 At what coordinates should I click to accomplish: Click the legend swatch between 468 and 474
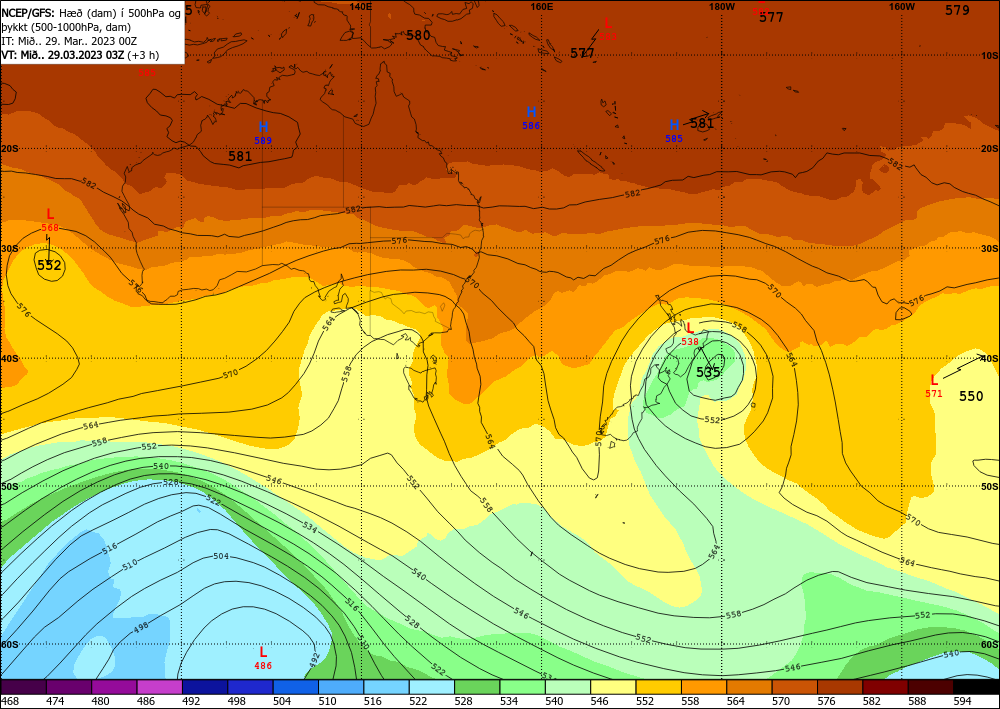tap(24, 687)
